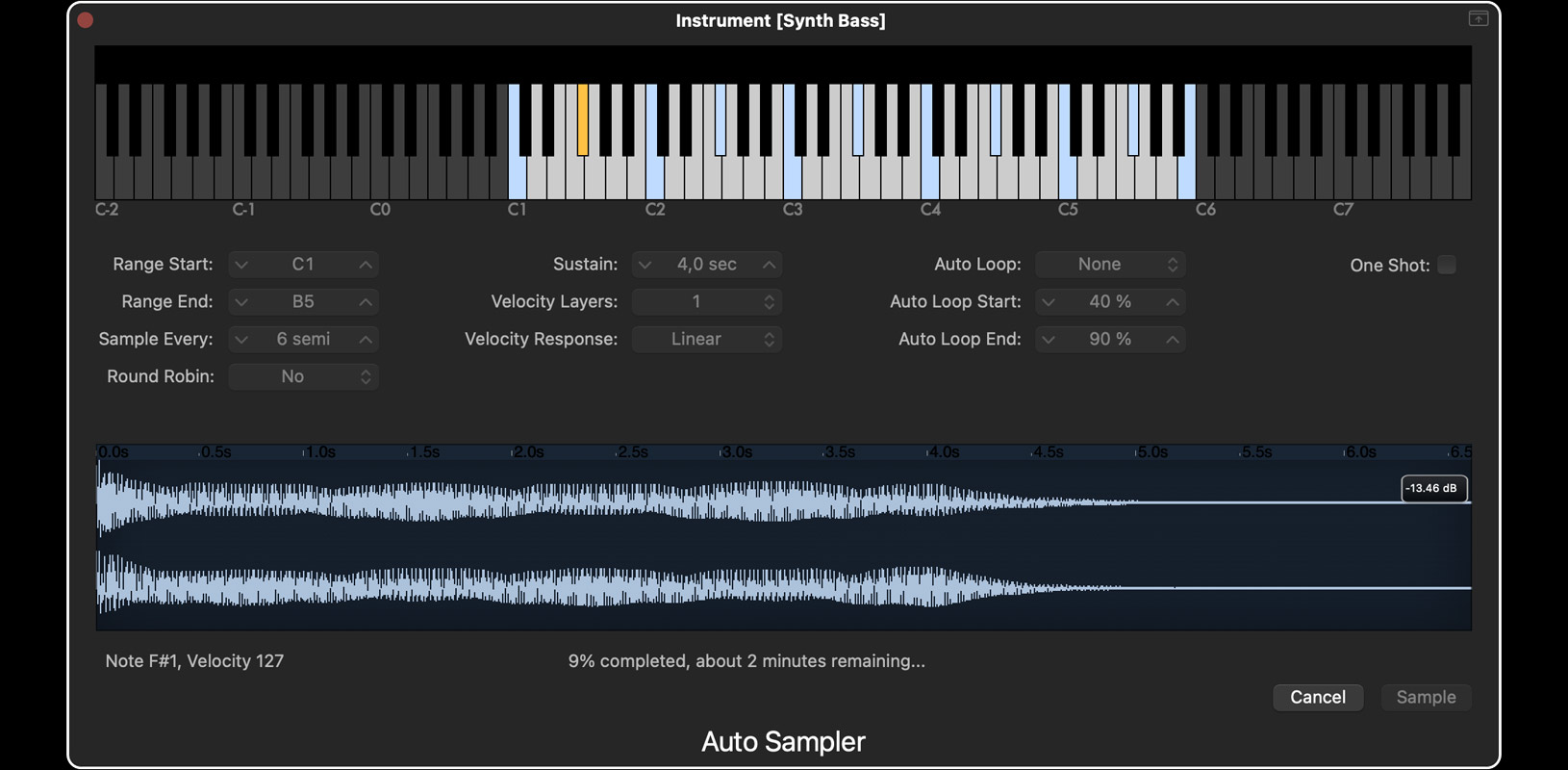Decrease Range Start with down chevron

pos(241,265)
